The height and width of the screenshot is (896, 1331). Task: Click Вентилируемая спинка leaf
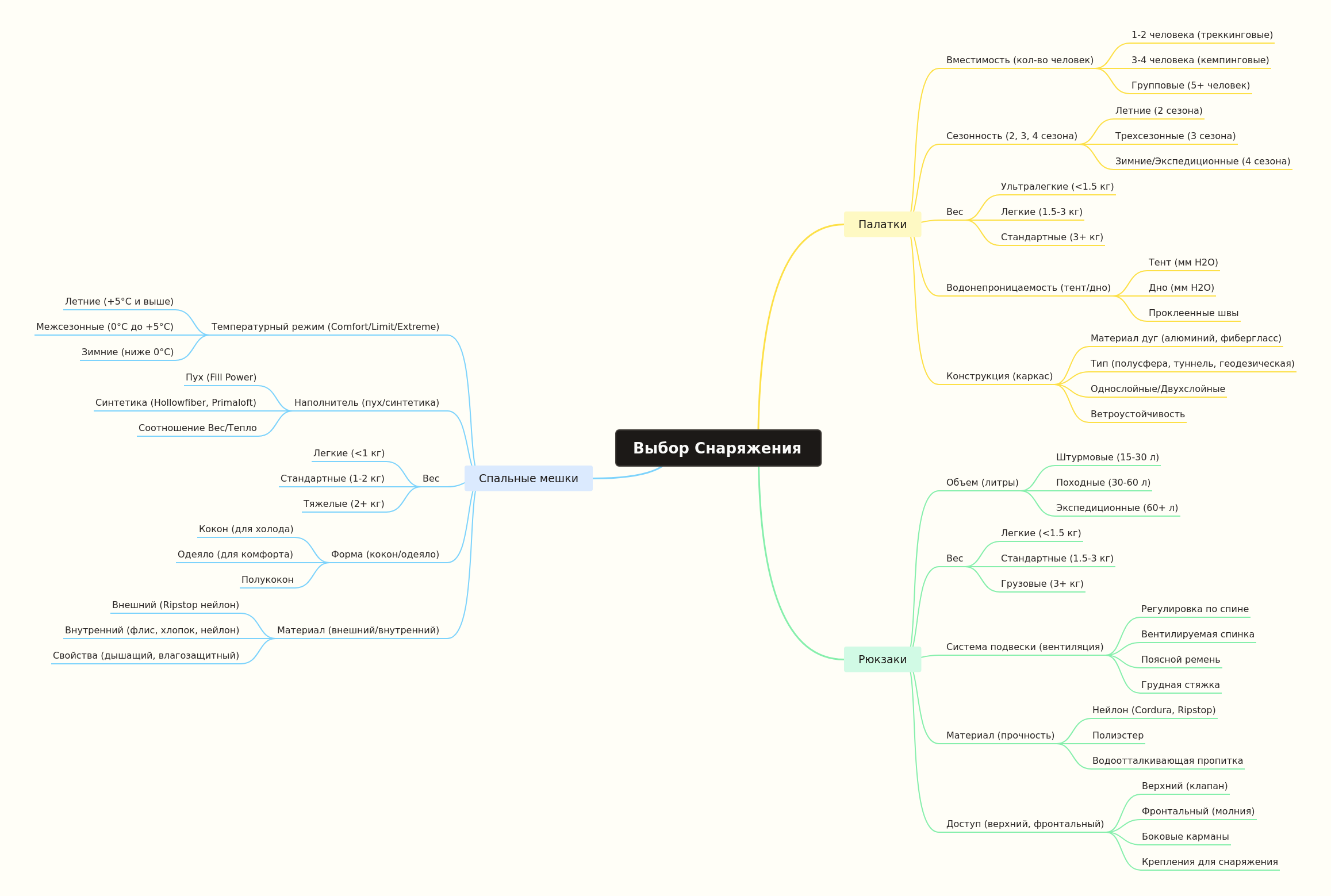tap(1198, 634)
